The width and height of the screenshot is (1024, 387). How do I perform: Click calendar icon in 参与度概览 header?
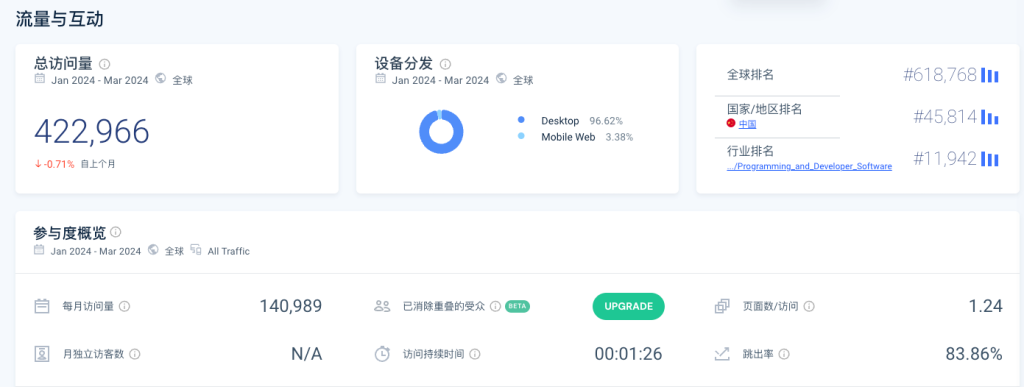(40, 250)
